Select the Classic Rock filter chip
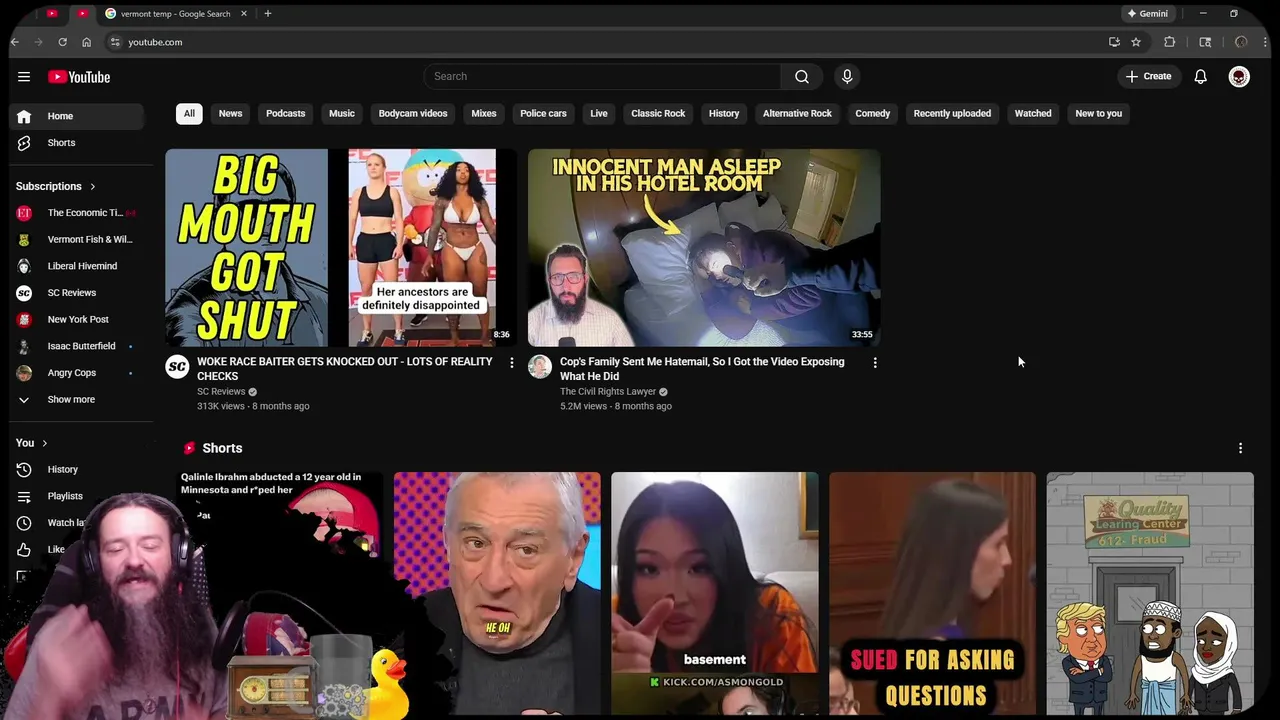Screen dimensions: 1280x720 click(x=658, y=113)
